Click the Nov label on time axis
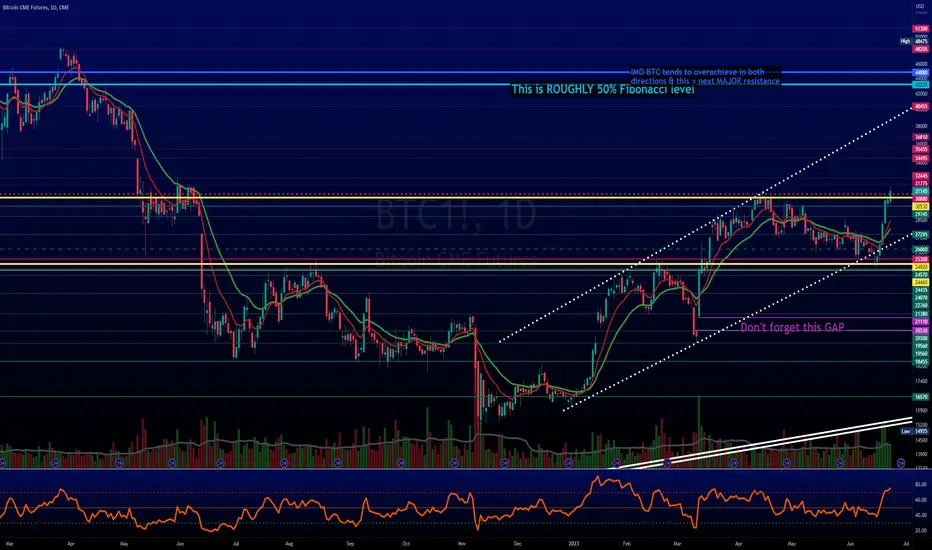The width and height of the screenshot is (932, 550). (x=462, y=543)
